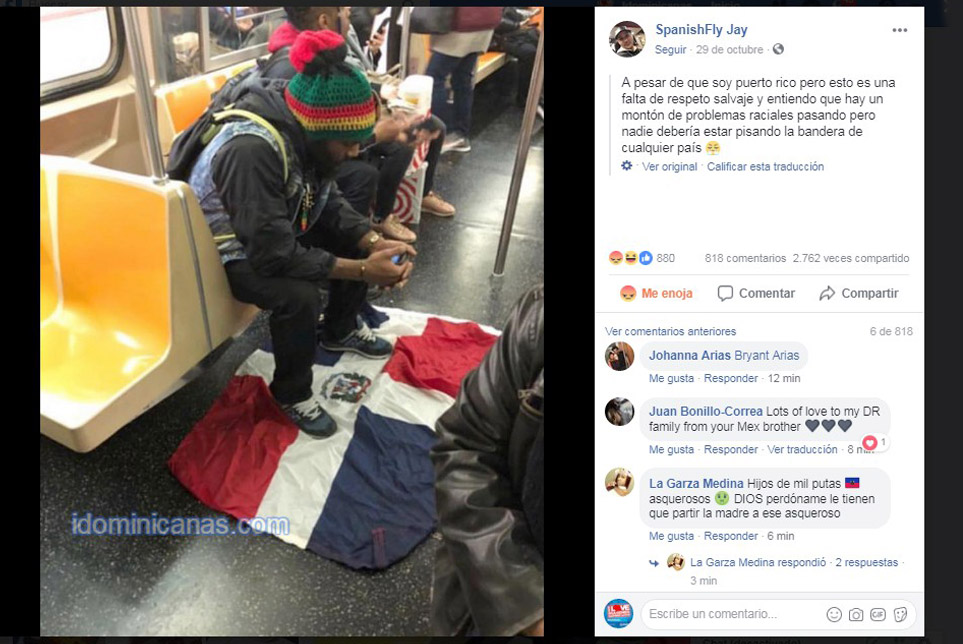Click the emoji icon in comment box
The height and width of the screenshot is (644, 963).
(833, 614)
